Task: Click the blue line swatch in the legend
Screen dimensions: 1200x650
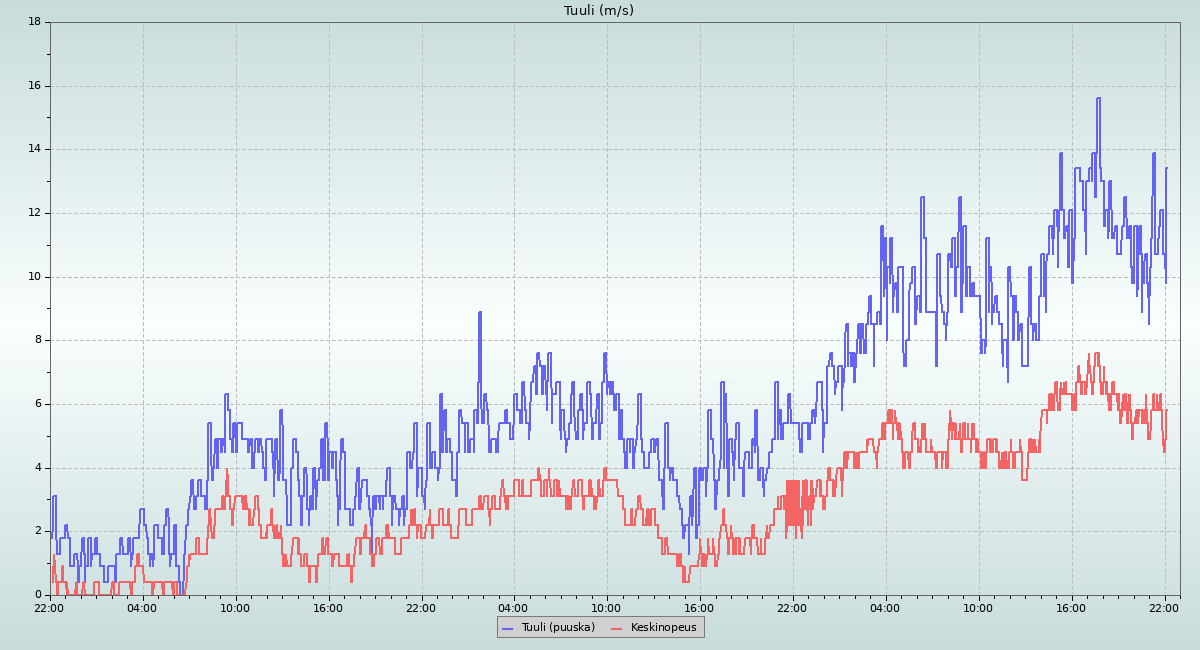Action: [508, 627]
